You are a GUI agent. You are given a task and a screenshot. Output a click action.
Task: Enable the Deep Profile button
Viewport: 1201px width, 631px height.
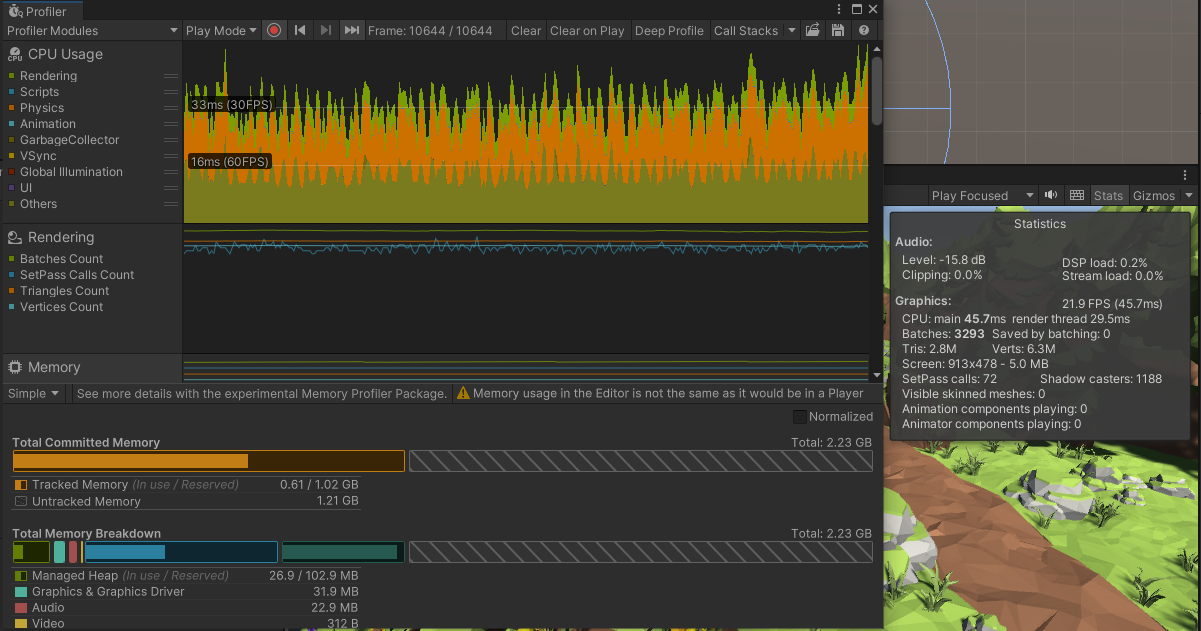pos(669,30)
